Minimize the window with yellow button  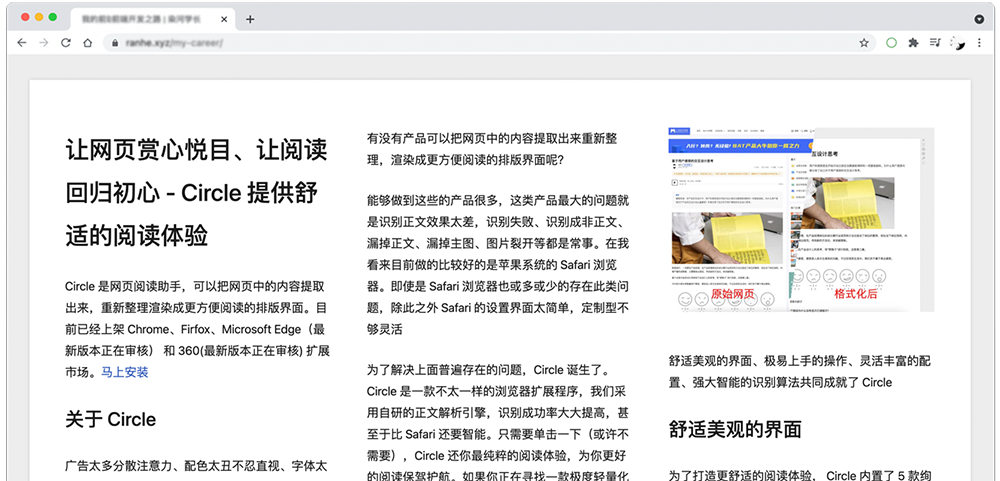click(x=39, y=17)
